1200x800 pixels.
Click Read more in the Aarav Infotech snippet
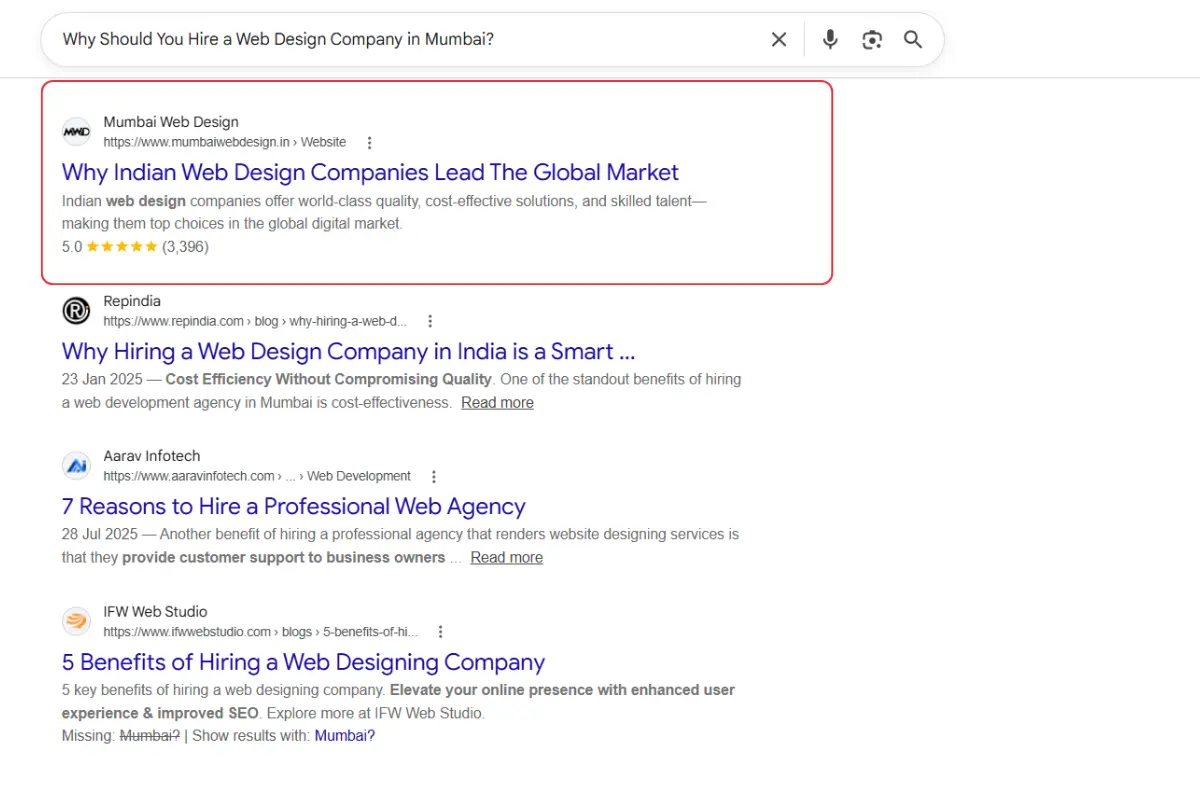pos(506,558)
